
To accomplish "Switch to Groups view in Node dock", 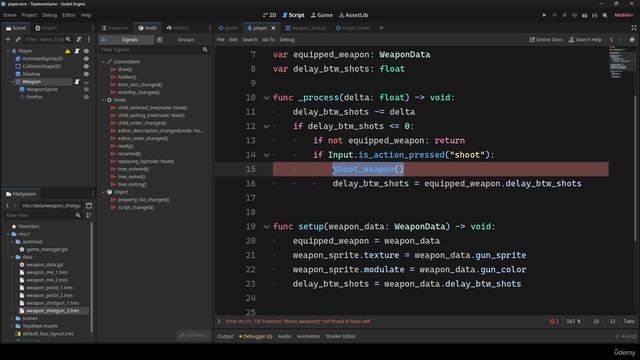I will point(186,40).
